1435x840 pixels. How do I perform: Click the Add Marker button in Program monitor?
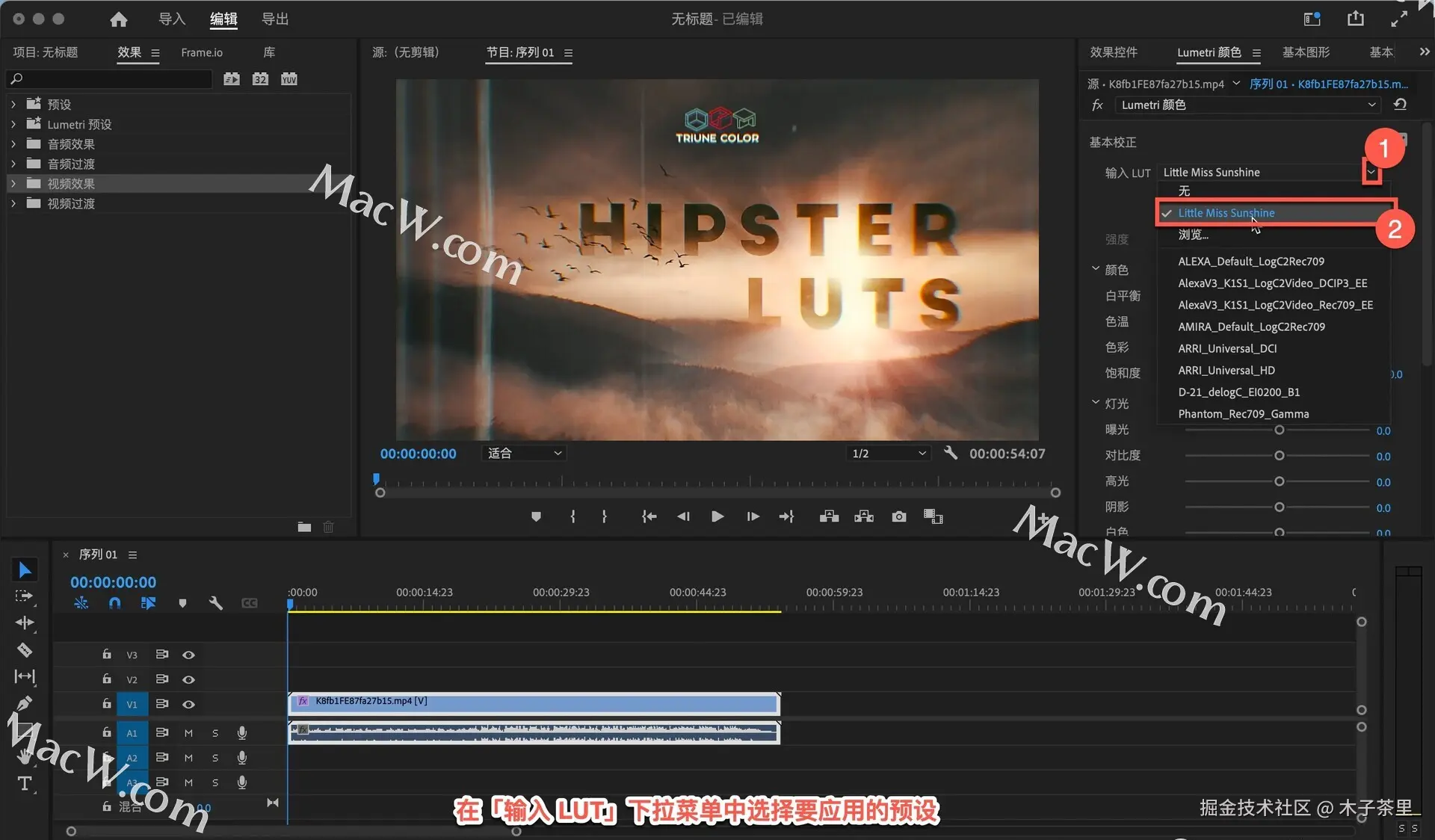click(x=536, y=516)
